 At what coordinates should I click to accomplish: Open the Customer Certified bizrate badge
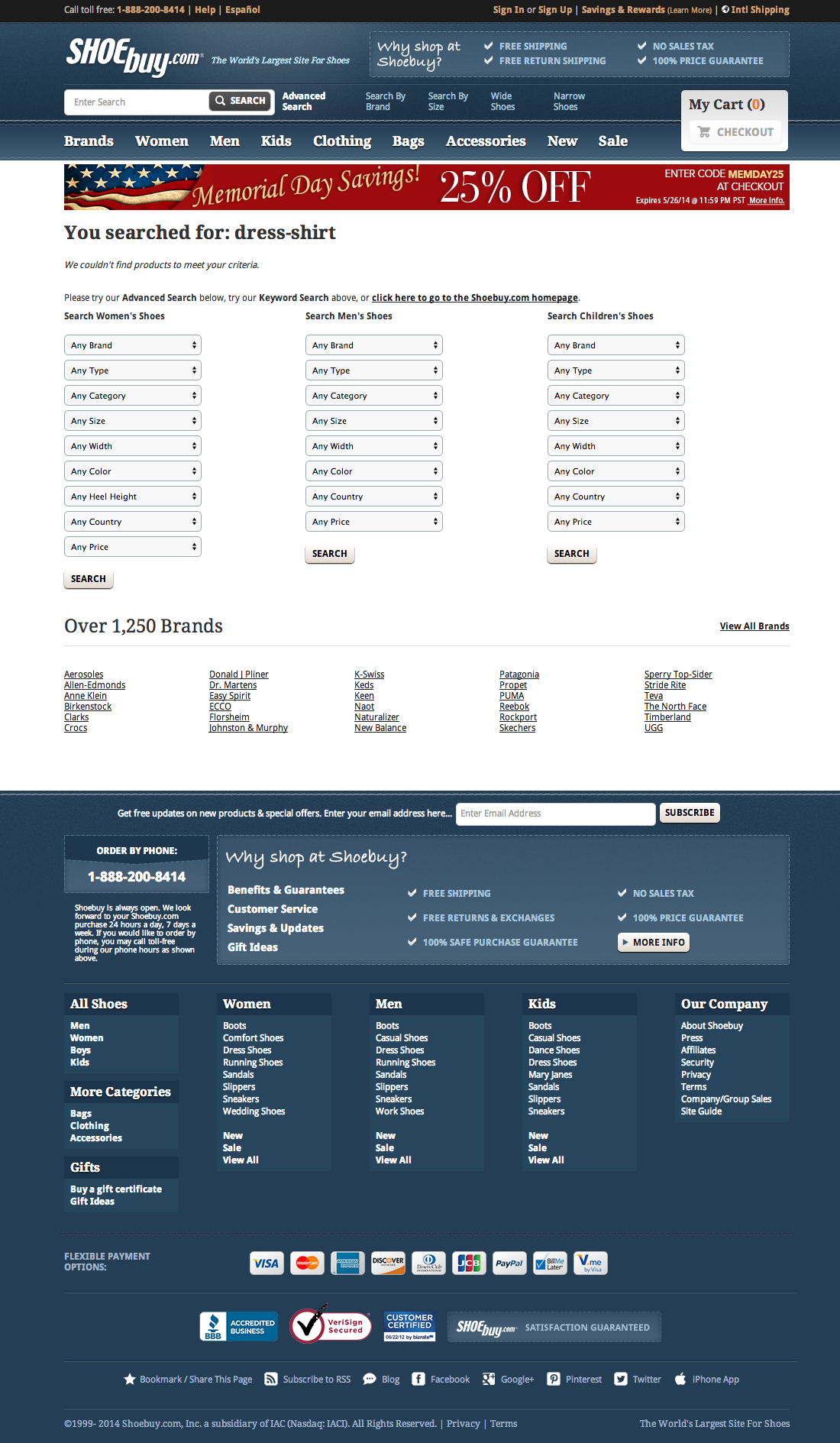409,1327
